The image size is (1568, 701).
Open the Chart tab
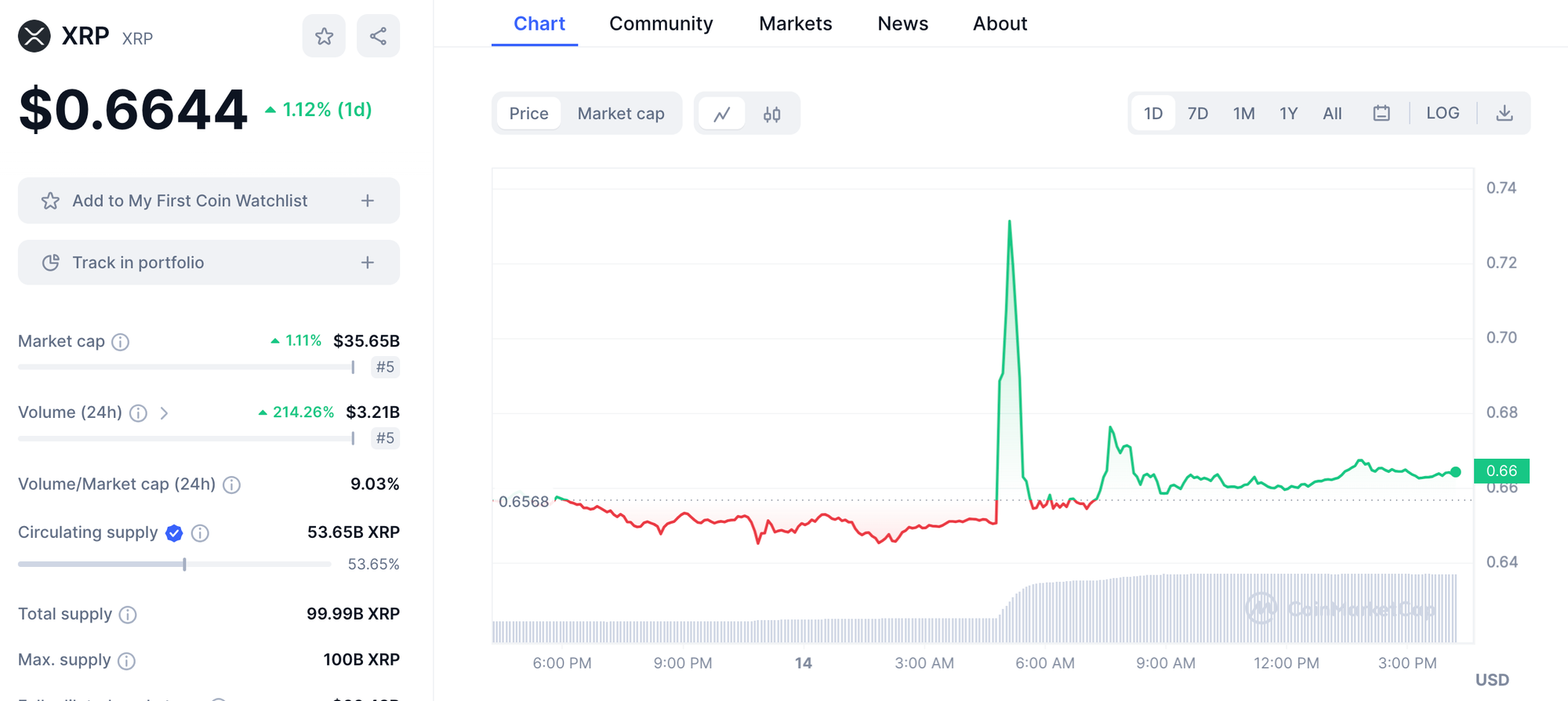click(x=539, y=24)
